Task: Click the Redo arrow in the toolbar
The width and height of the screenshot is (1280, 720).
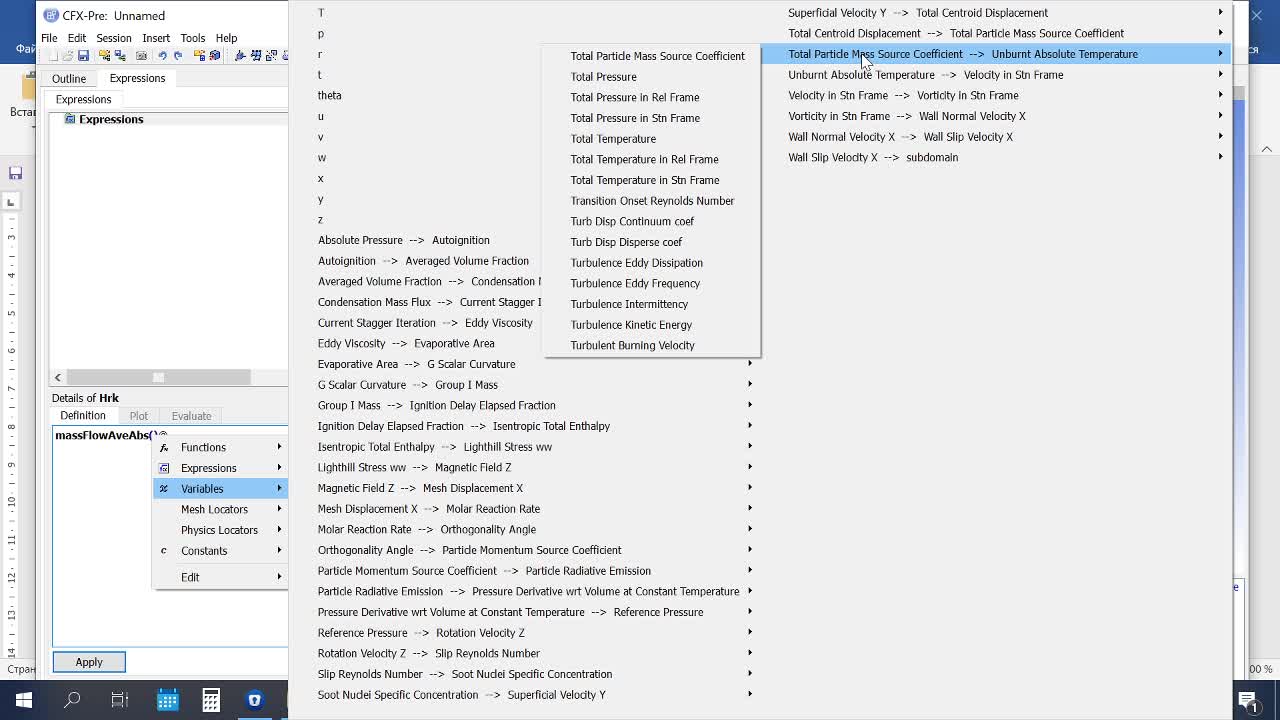Action: click(x=178, y=56)
